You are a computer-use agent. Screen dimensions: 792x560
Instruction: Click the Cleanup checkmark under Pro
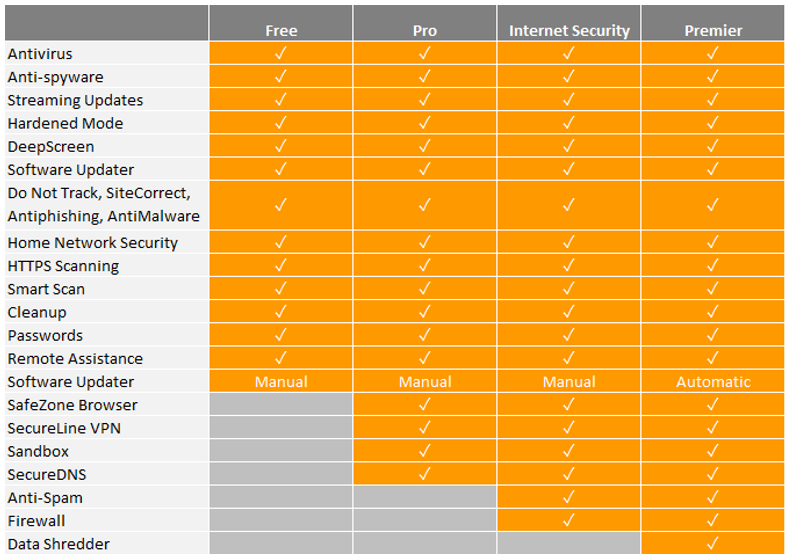[425, 312]
